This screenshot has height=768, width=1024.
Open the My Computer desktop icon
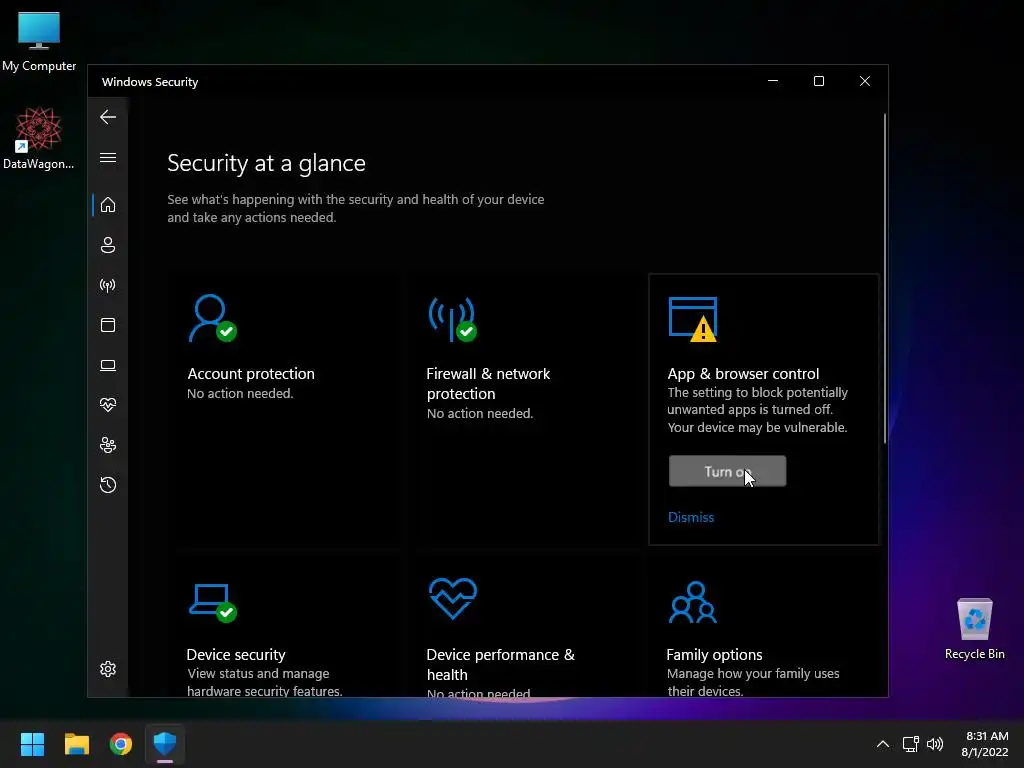click(39, 41)
